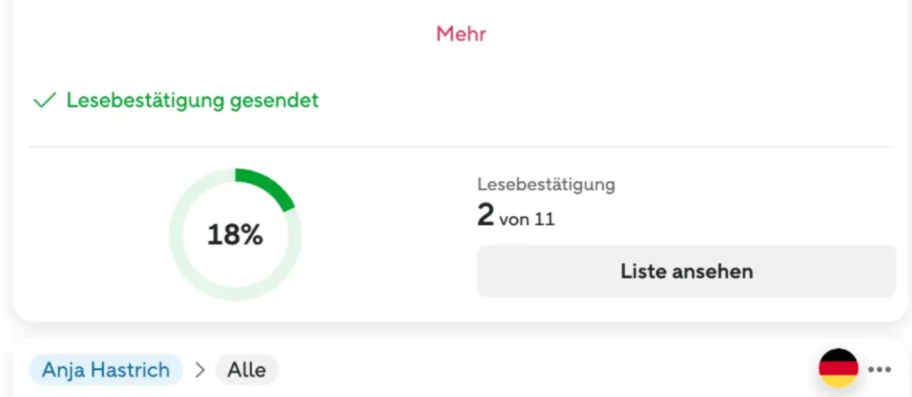
Task: Click the 18% label inside the ring
Action: 235,235
